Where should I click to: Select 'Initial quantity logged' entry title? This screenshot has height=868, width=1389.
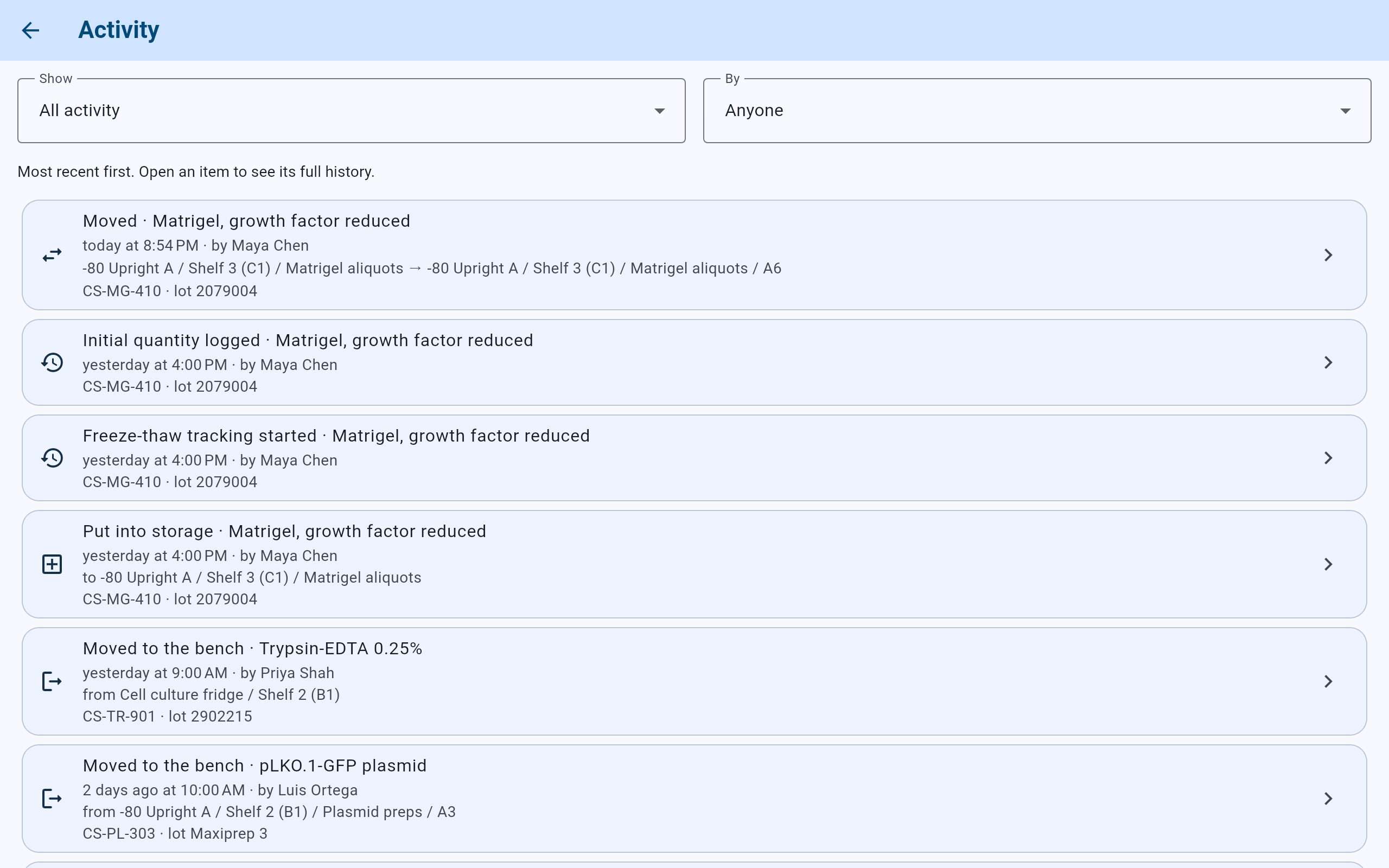308,341
